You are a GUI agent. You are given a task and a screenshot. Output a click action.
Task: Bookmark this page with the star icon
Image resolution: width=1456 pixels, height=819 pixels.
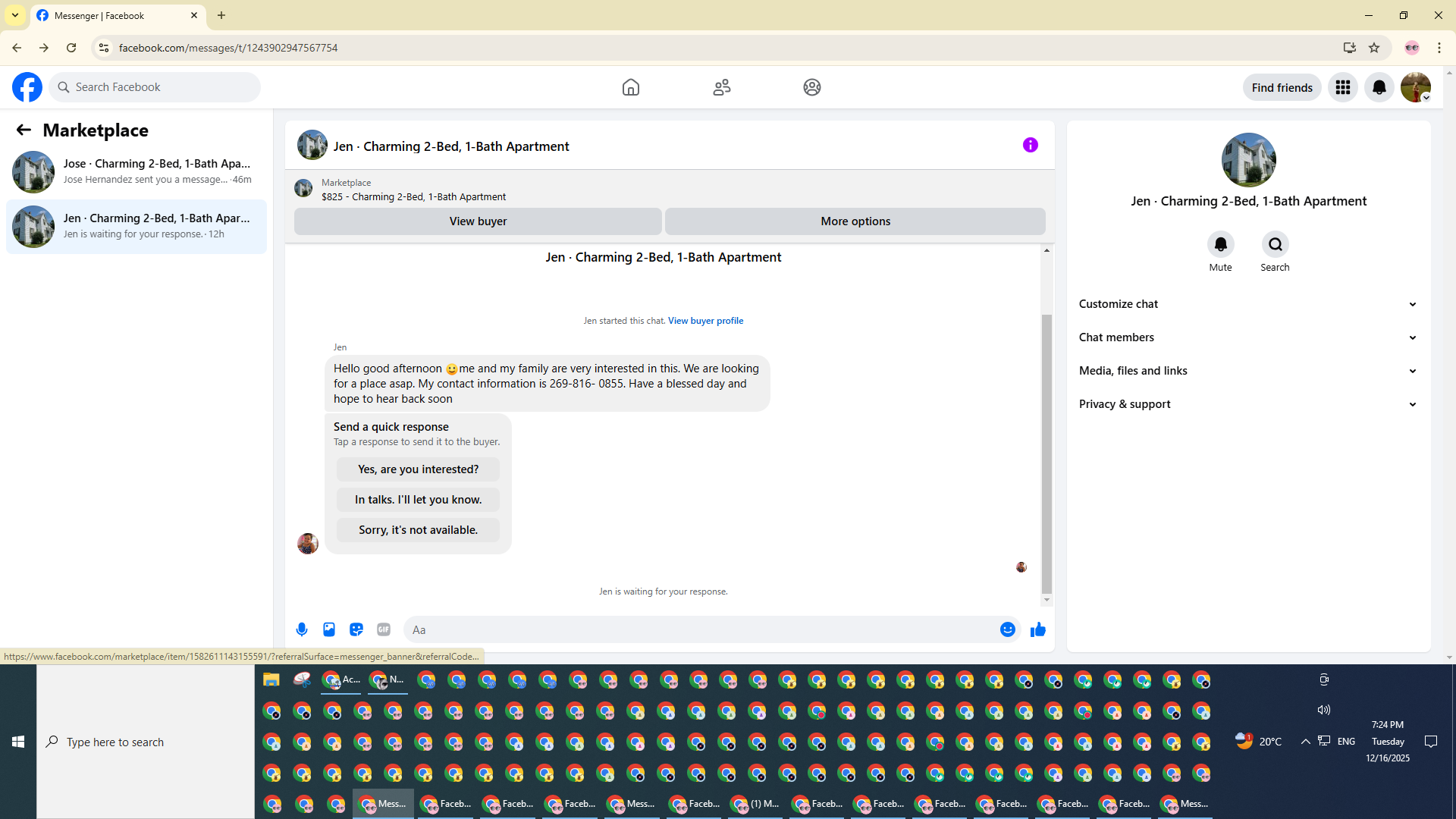1374,48
